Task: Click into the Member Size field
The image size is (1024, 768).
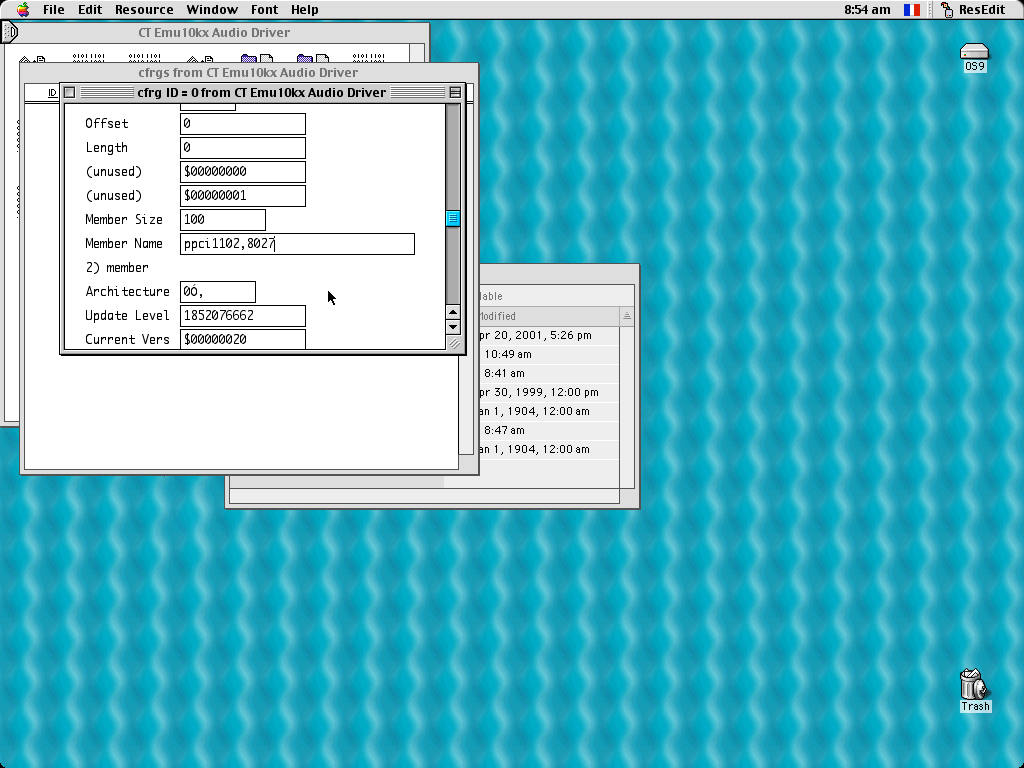Action: coord(223,220)
